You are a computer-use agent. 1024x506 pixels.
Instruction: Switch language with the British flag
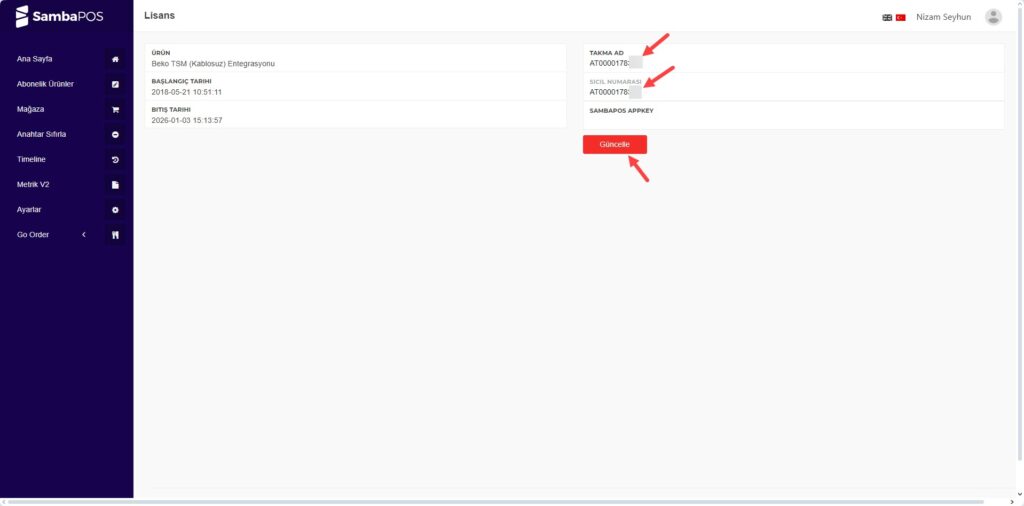coord(887,17)
